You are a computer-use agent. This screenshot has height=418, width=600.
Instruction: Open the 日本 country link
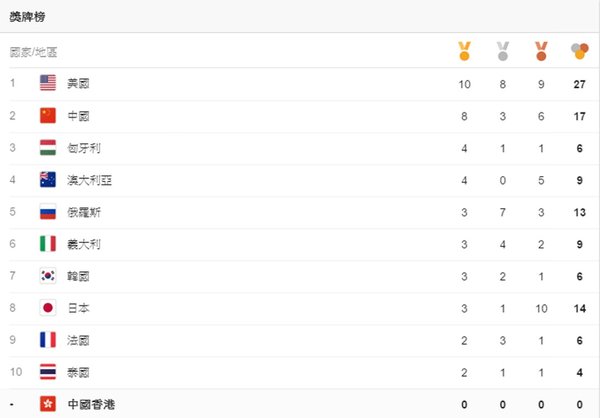pos(78,308)
